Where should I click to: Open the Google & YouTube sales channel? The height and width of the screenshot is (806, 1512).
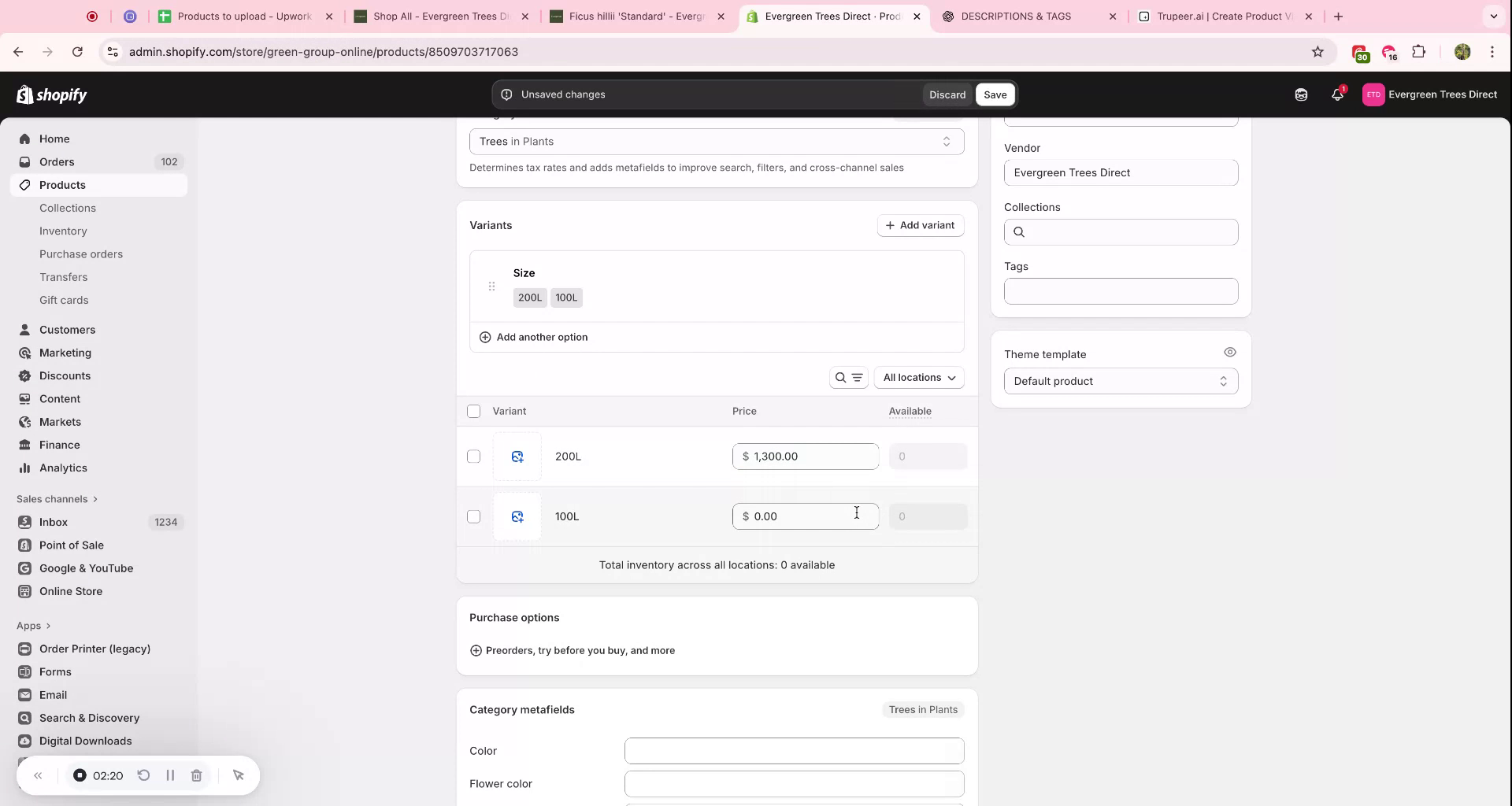(85, 568)
